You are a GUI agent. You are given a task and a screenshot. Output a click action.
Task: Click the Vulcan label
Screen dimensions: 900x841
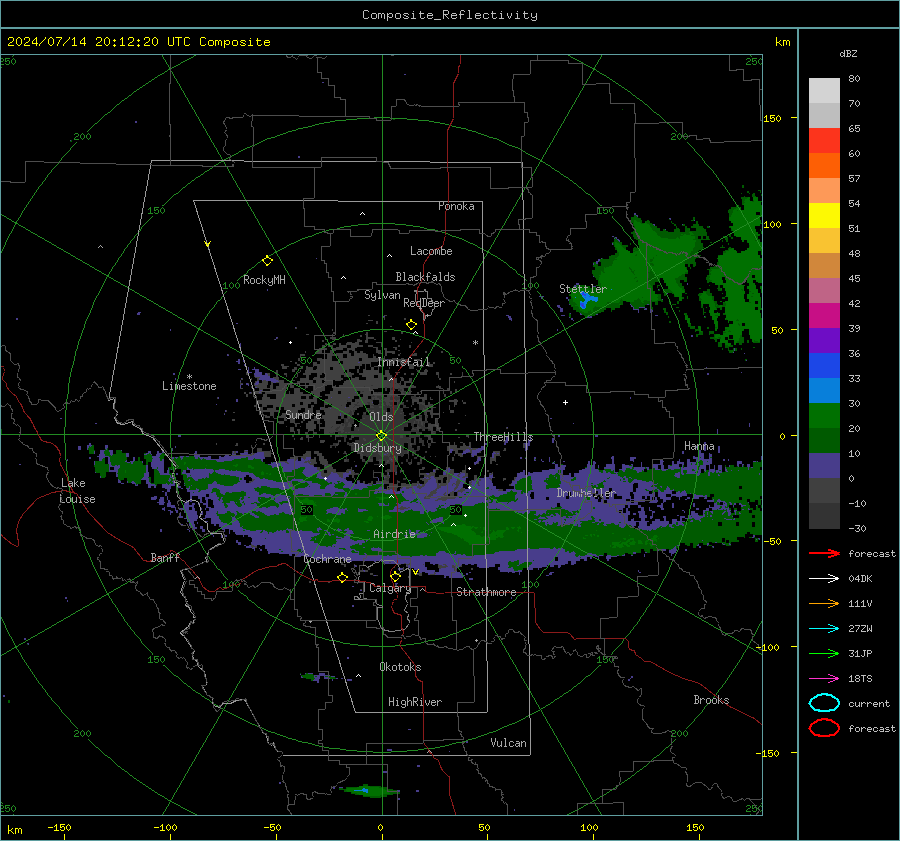(x=509, y=743)
